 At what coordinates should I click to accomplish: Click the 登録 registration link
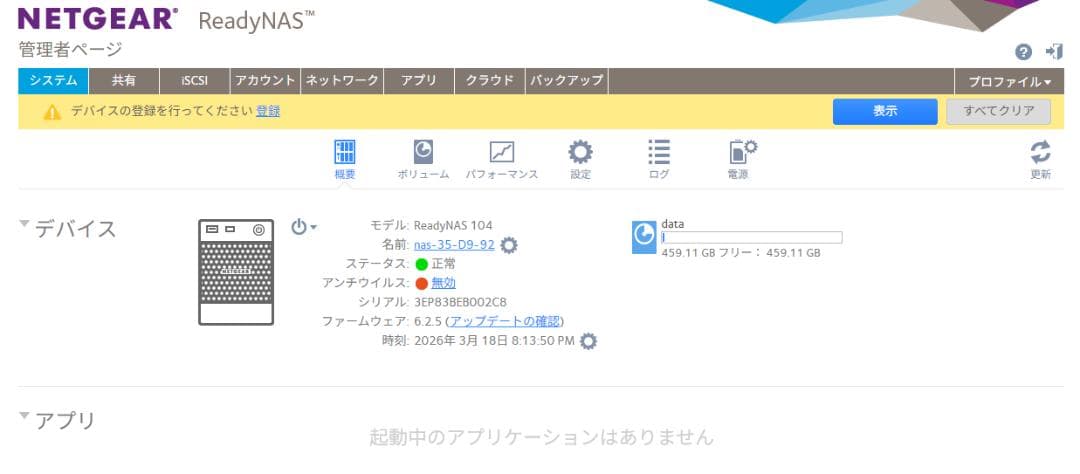point(268,112)
